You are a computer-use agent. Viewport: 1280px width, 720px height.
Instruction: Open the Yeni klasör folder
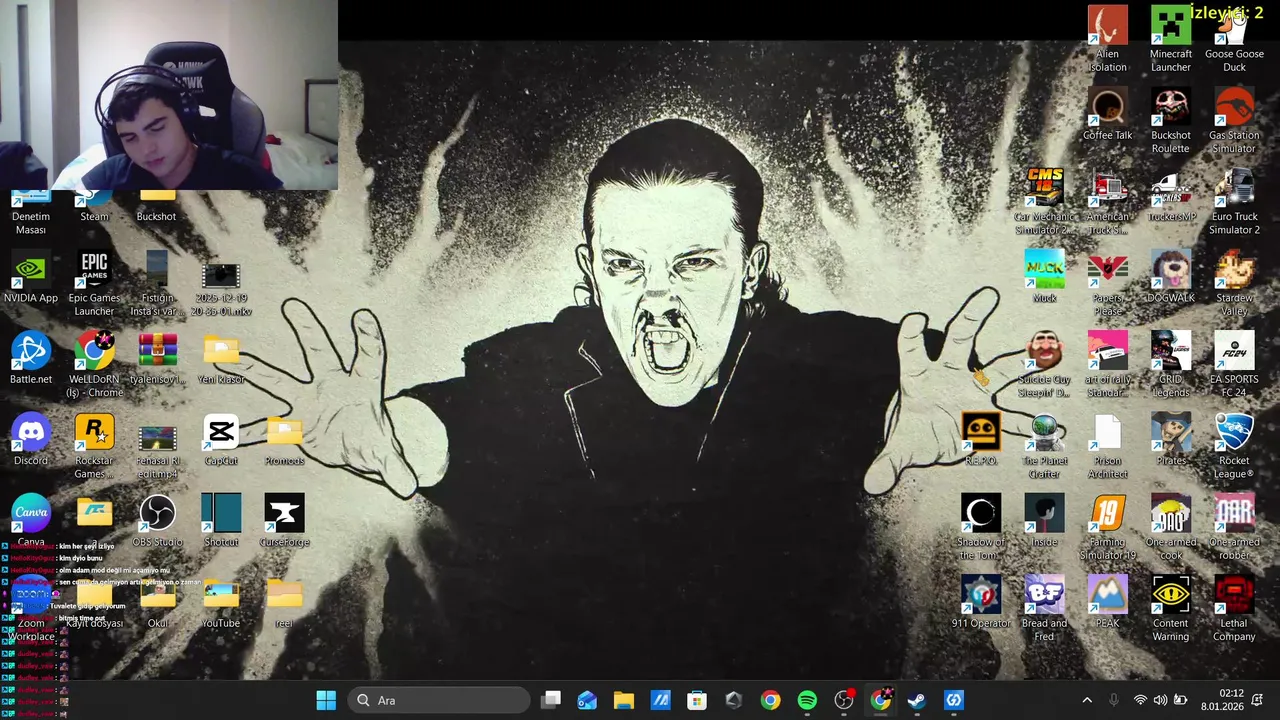221,358
